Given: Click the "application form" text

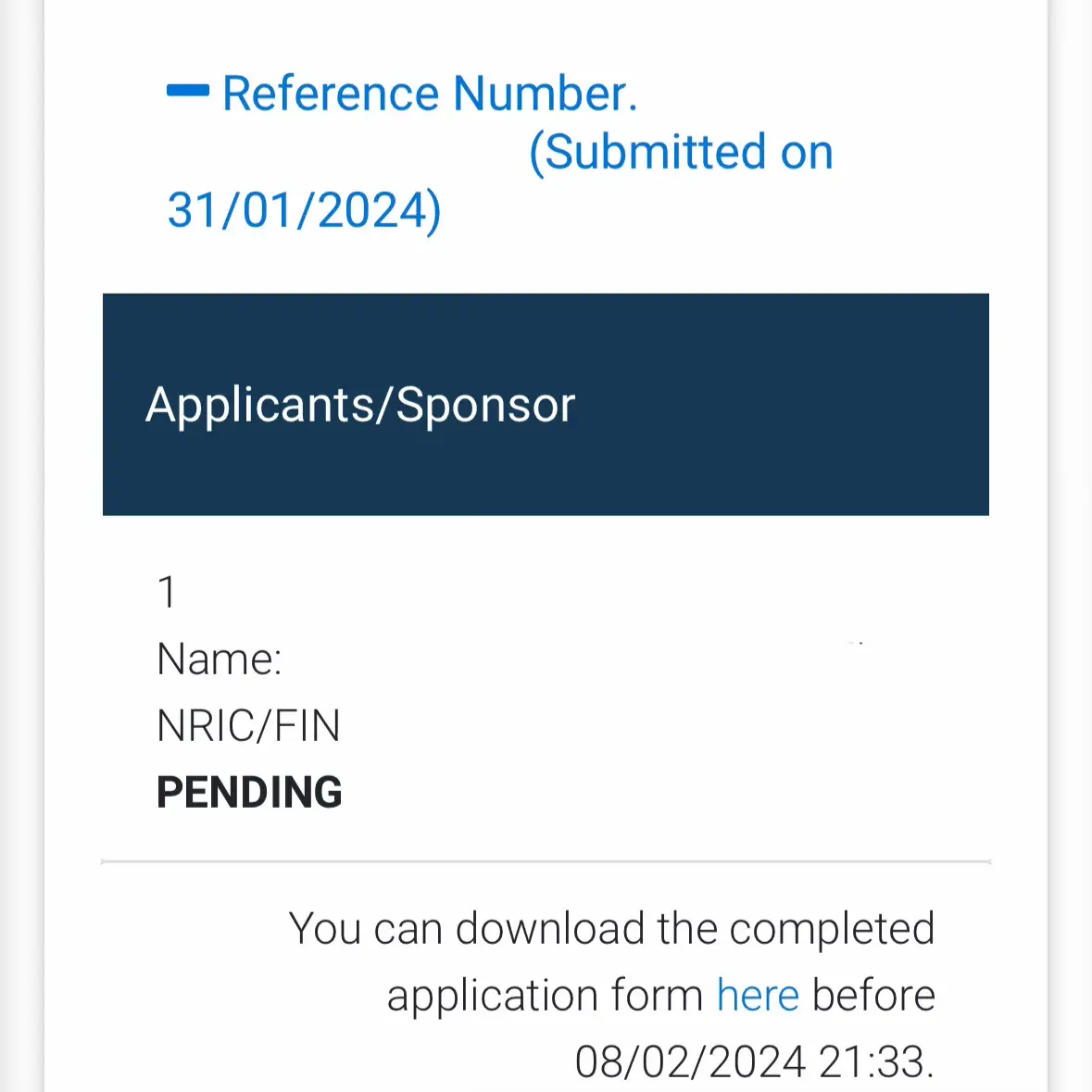Looking at the screenshot, I should pos(546,996).
